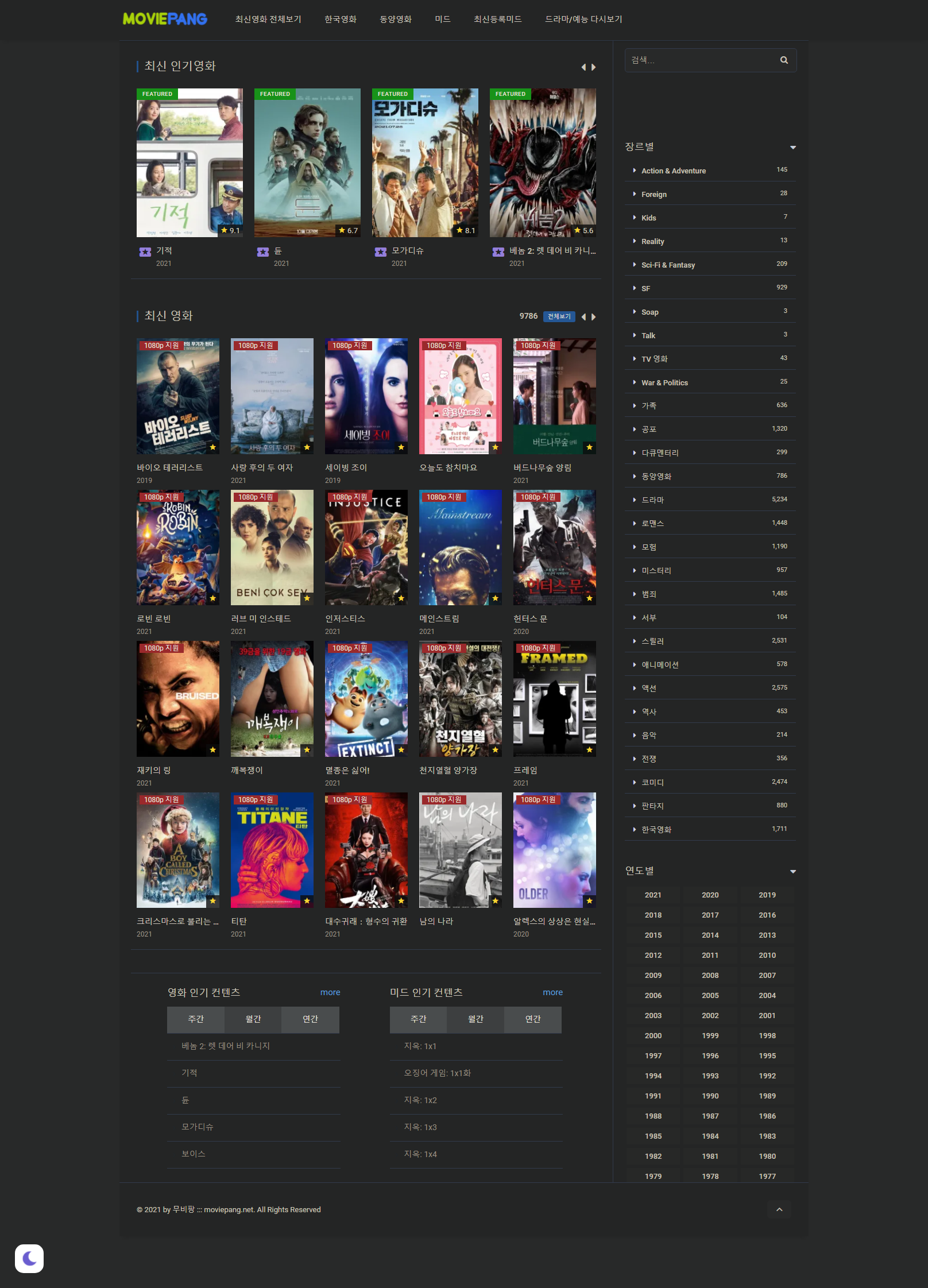Show next page of 최신 영화
This screenshot has width=928, height=1288.
(593, 317)
